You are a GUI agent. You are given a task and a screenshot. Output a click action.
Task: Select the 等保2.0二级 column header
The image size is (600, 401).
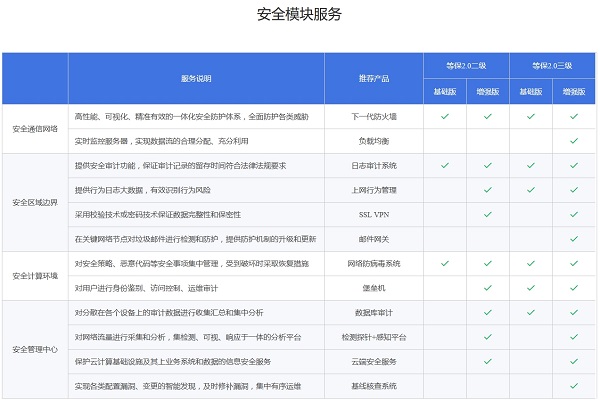tap(466, 65)
